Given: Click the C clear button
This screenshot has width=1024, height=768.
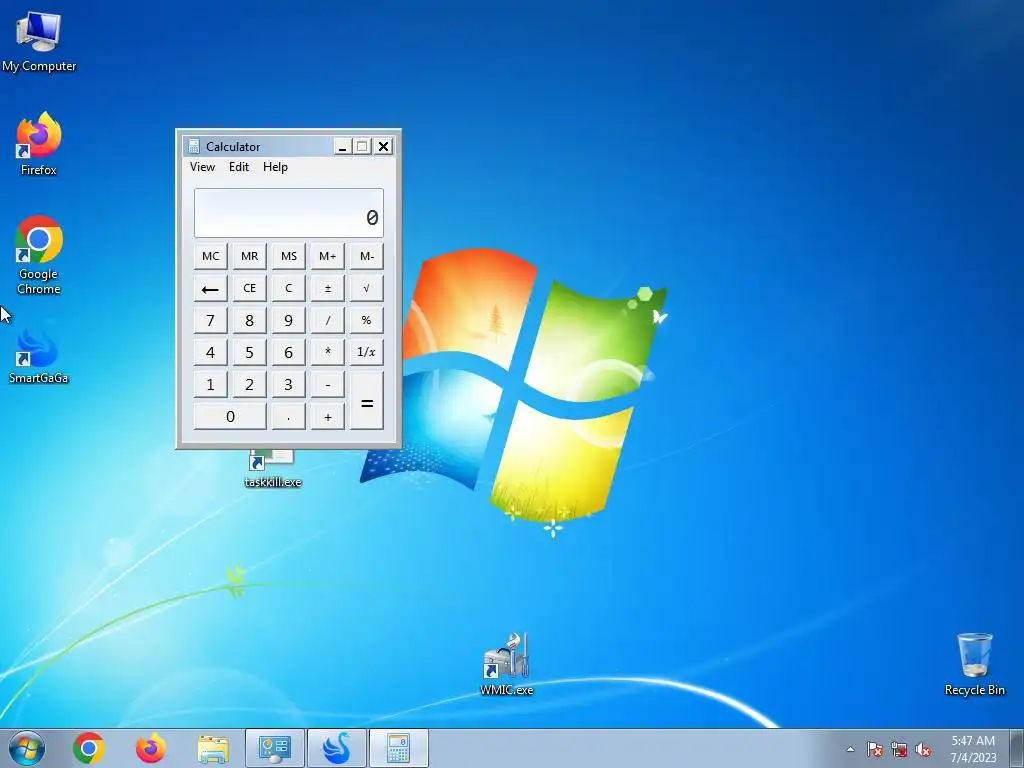Looking at the screenshot, I should click(x=289, y=288).
